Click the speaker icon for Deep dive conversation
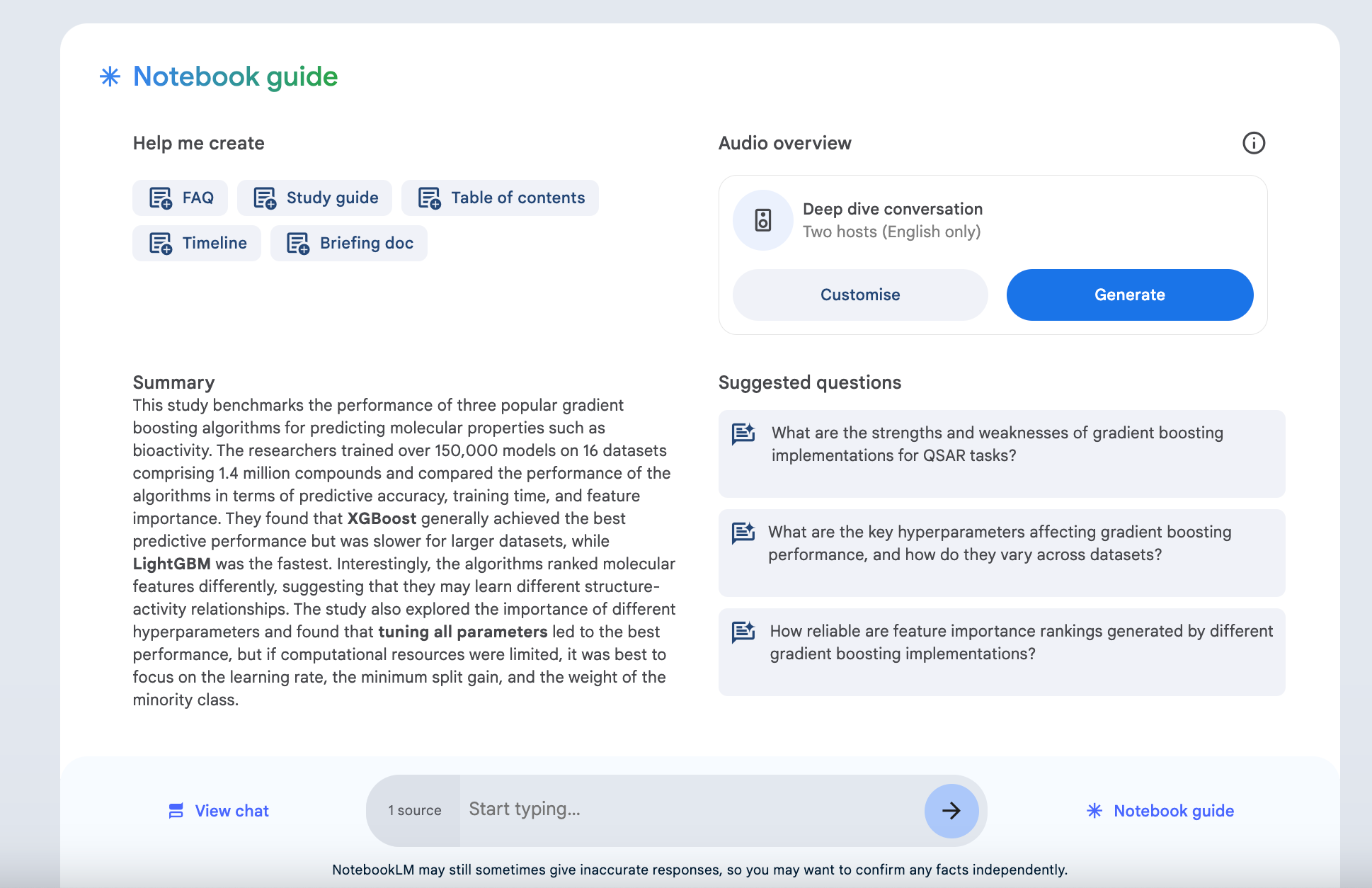Image resolution: width=1372 pixels, height=888 pixels. (762, 220)
